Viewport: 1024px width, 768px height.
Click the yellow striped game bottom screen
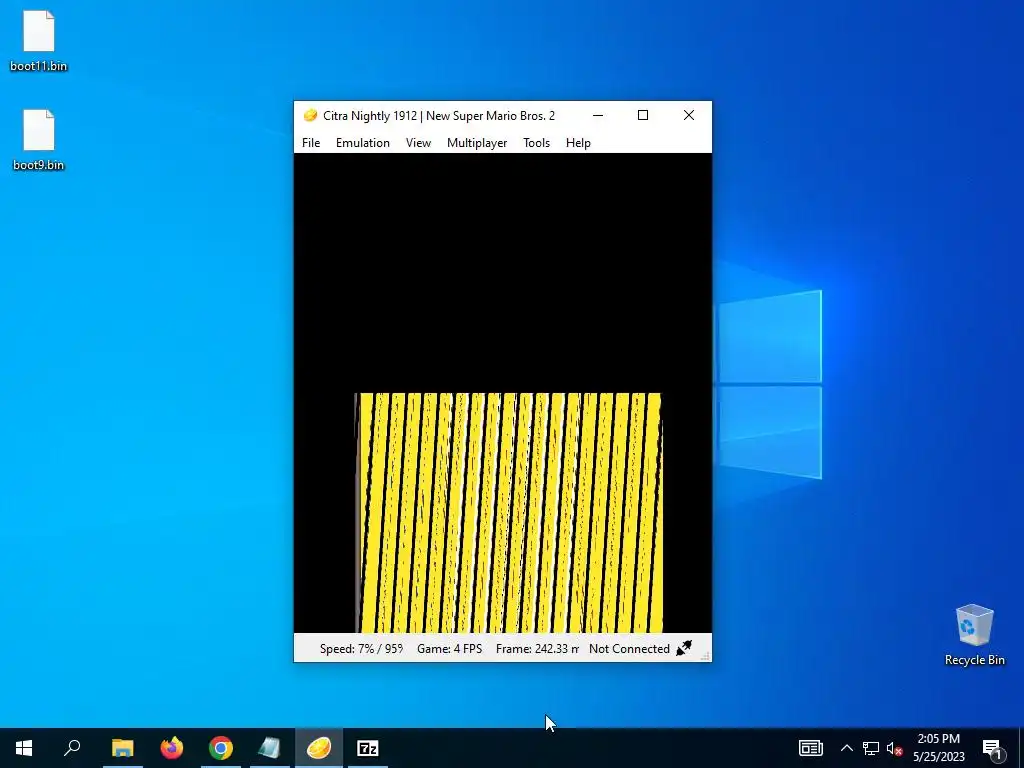[509, 513]
